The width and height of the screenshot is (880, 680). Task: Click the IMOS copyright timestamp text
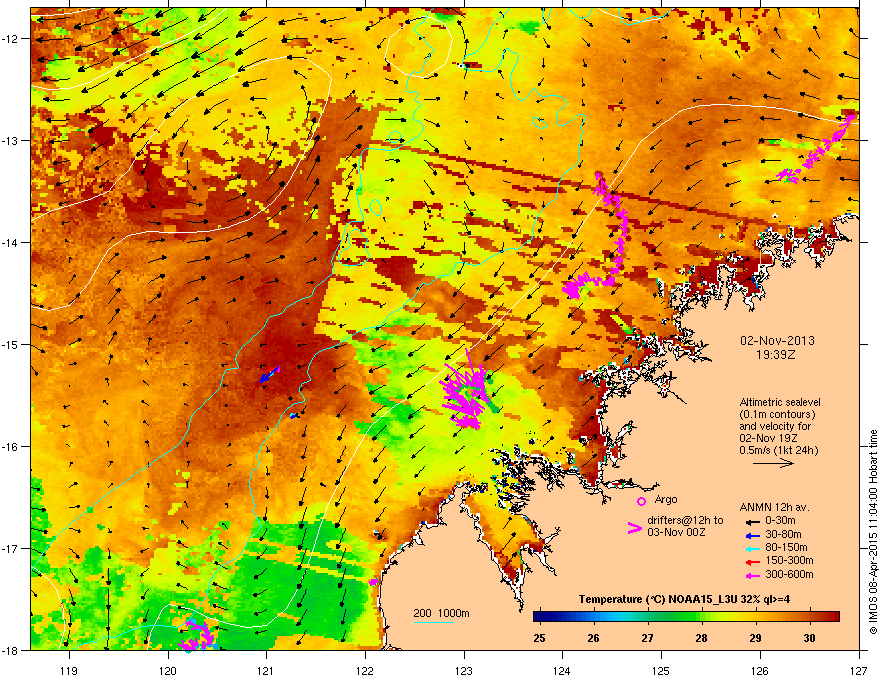click(x=873, y=532)
